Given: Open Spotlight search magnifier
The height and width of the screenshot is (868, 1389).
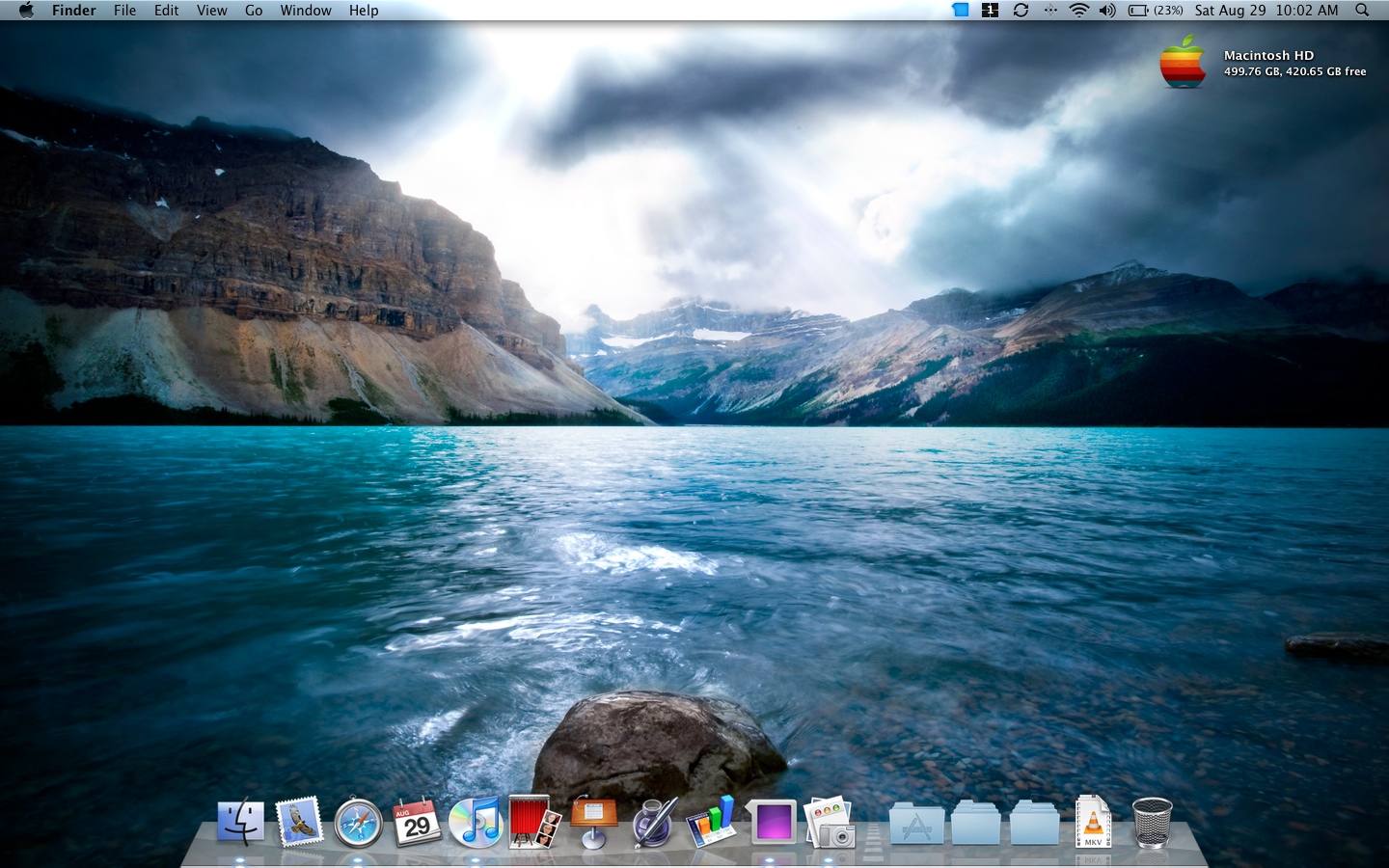Looking at the screenshot, I should click(x=1362, y=10).
